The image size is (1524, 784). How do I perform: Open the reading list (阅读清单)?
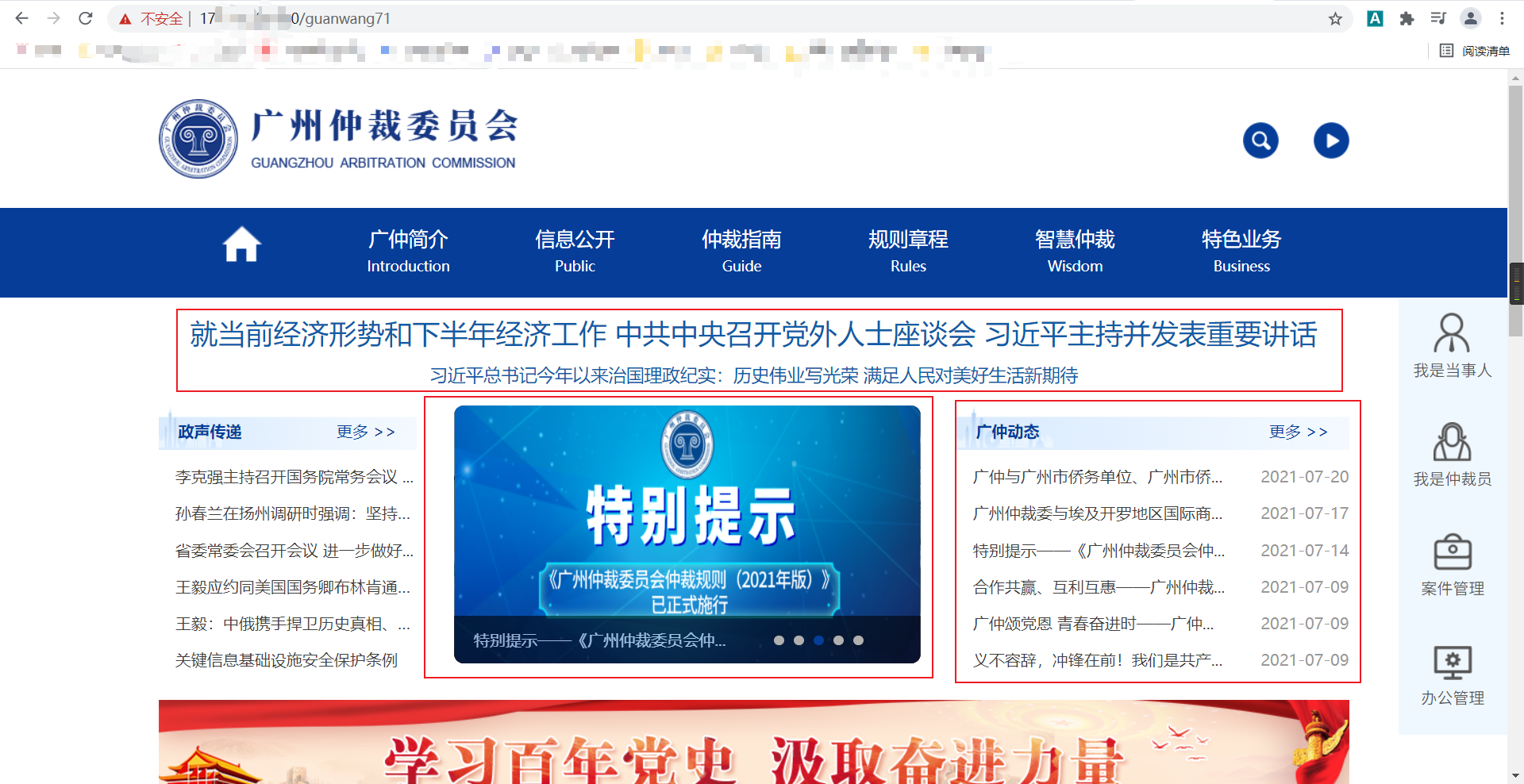[x=1475, y=51]
